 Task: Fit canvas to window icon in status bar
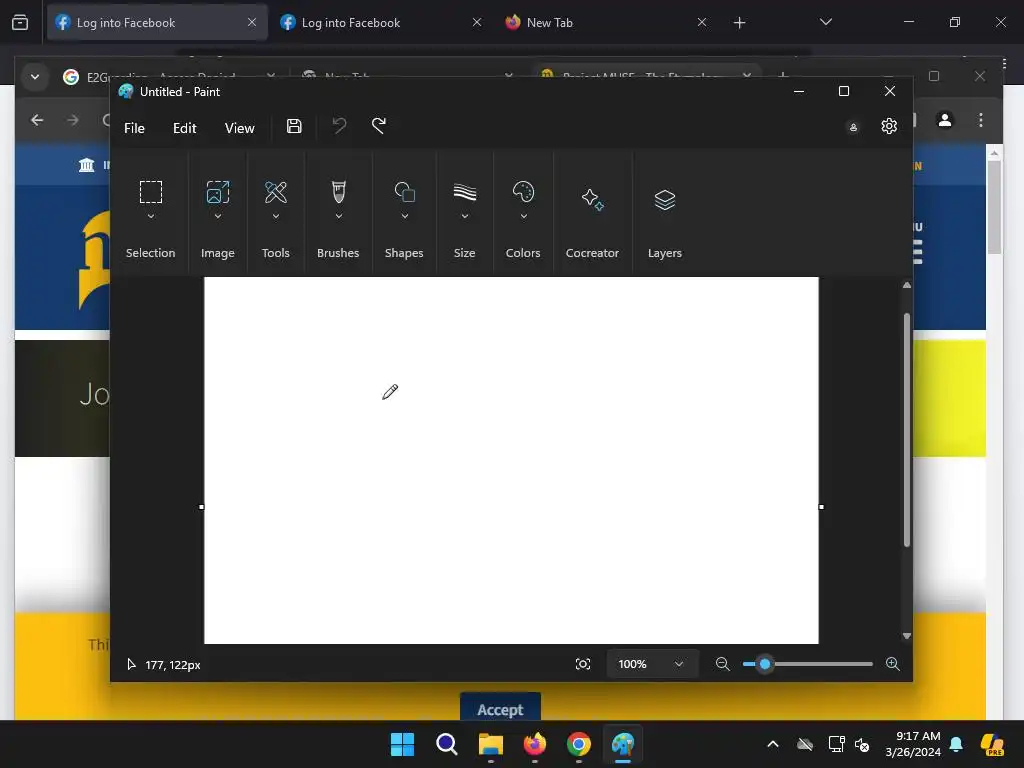click(583, 664)
